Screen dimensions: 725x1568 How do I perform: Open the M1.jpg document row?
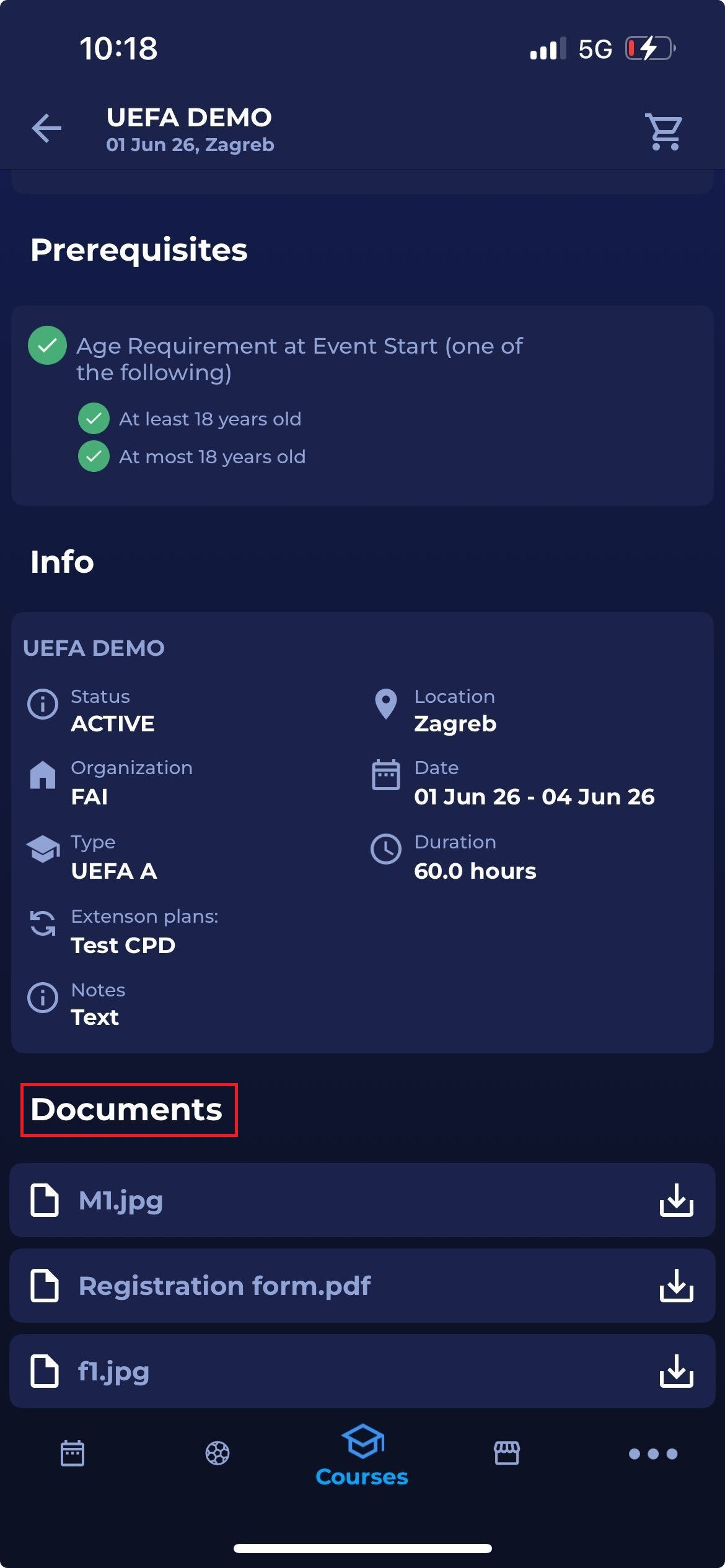(310, 1200)
